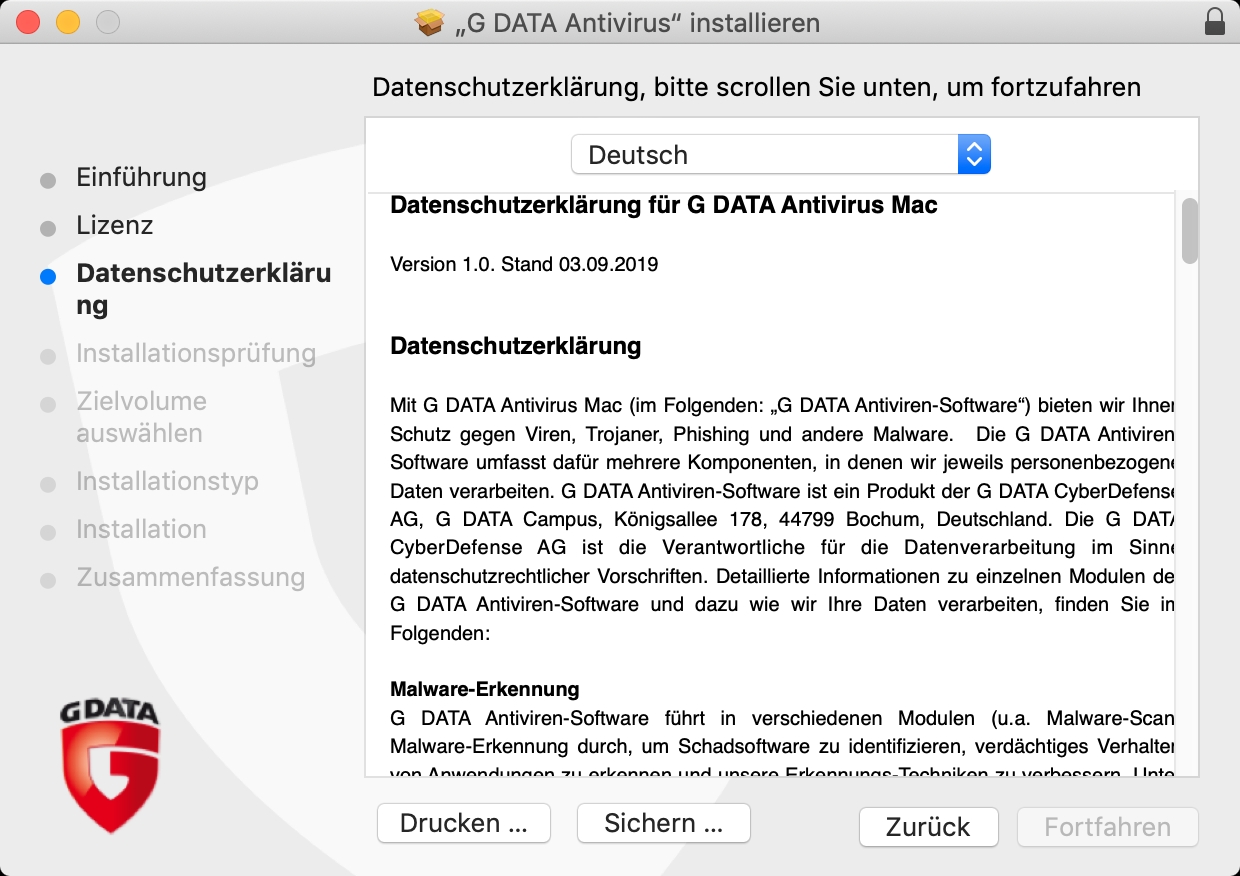Image resolution: width=1240 pixels, height=876 pixels.
Task: Select the Zielvolume auswählen step
Action: point(141,417)
